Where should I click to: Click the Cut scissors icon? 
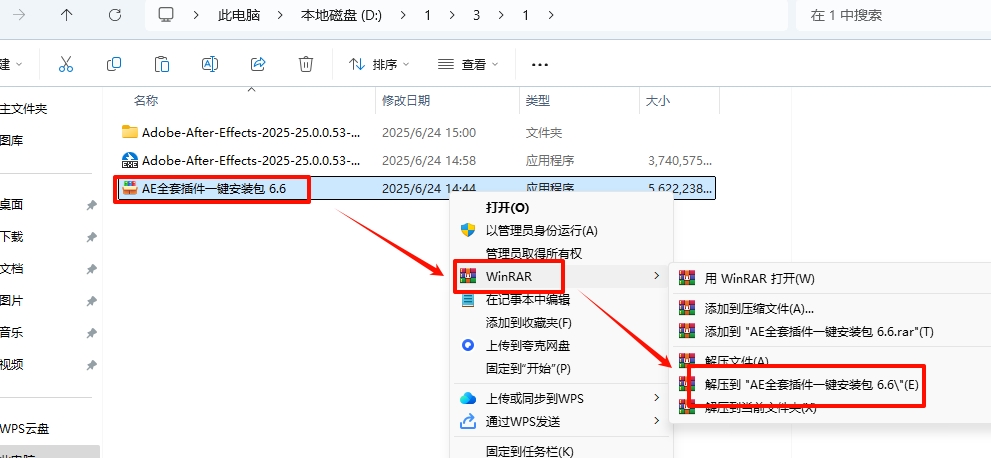tap(66, 64)
